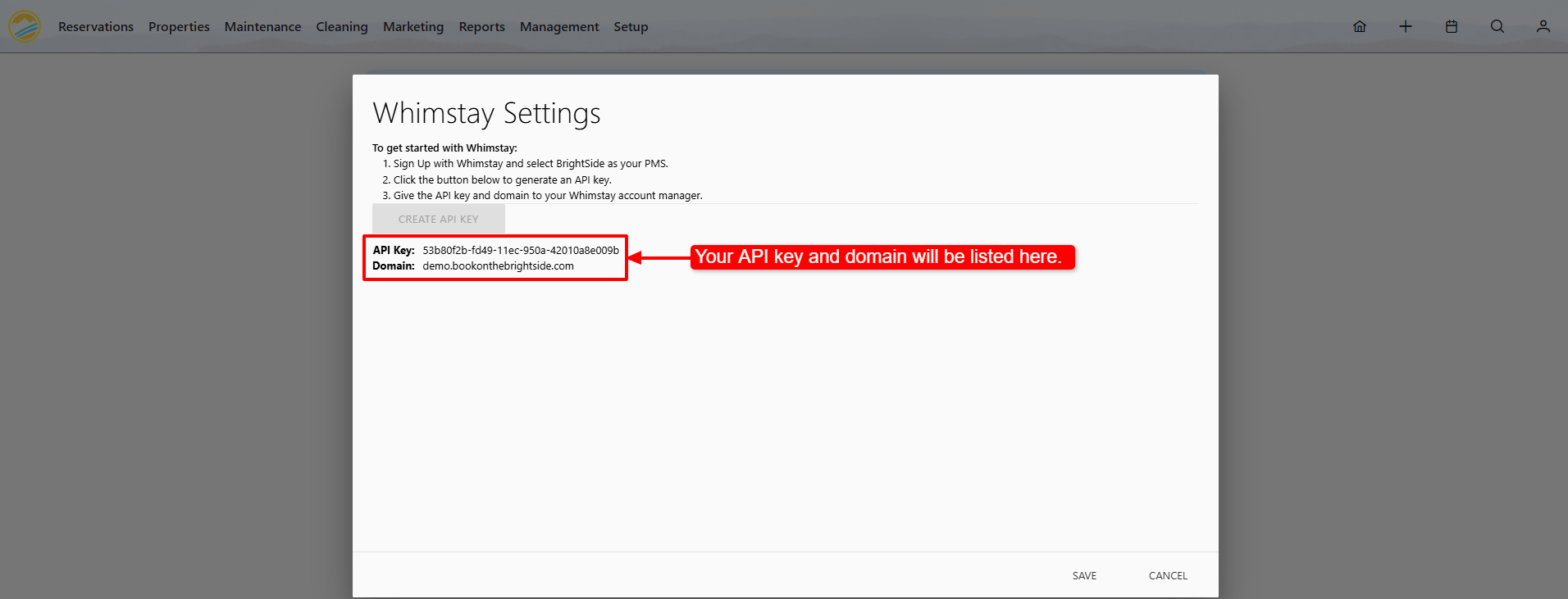
Task: Click the BrightSide logo icon
Action: coord(25,26)
